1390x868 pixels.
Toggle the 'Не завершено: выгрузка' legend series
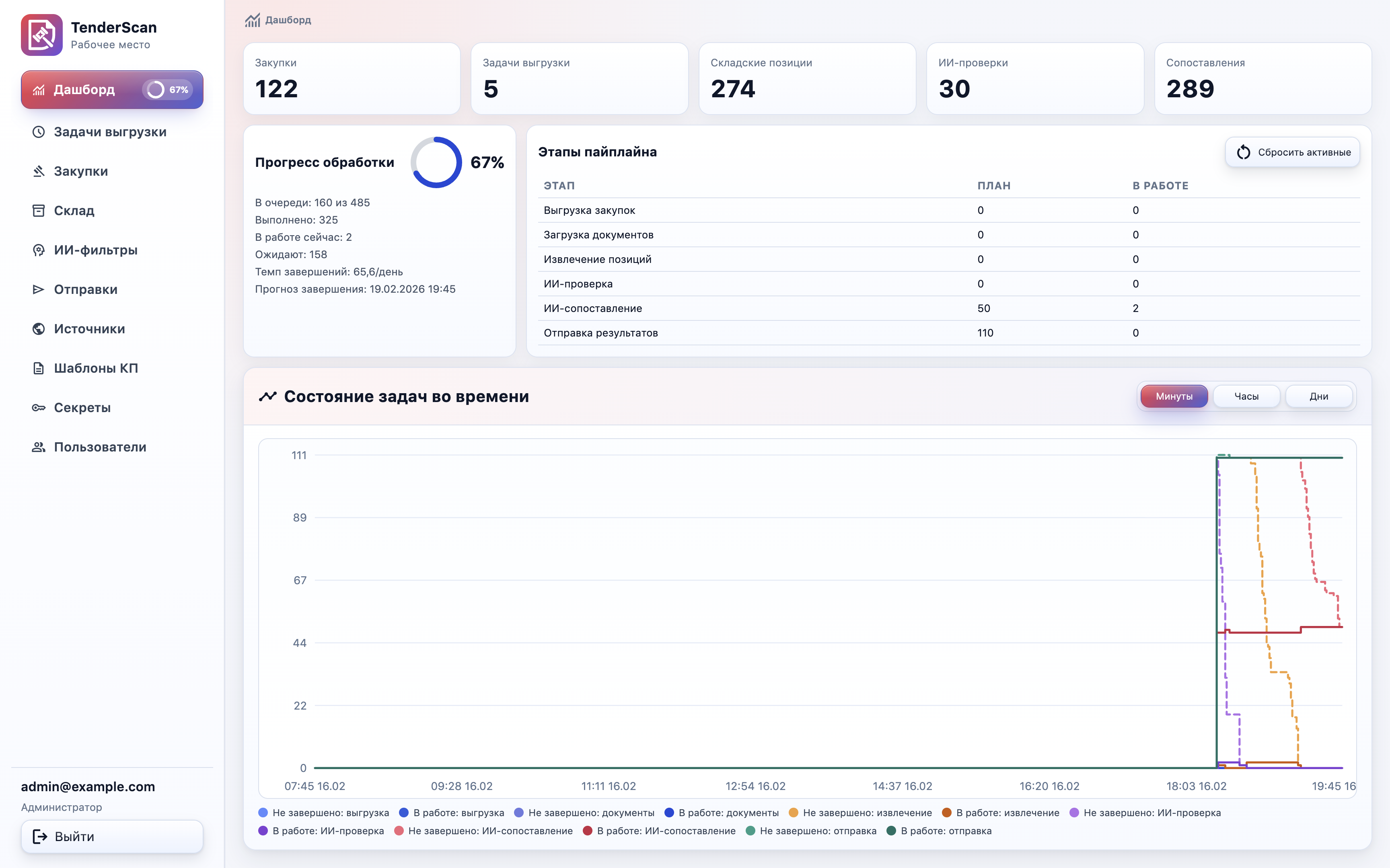coord(323,812)
